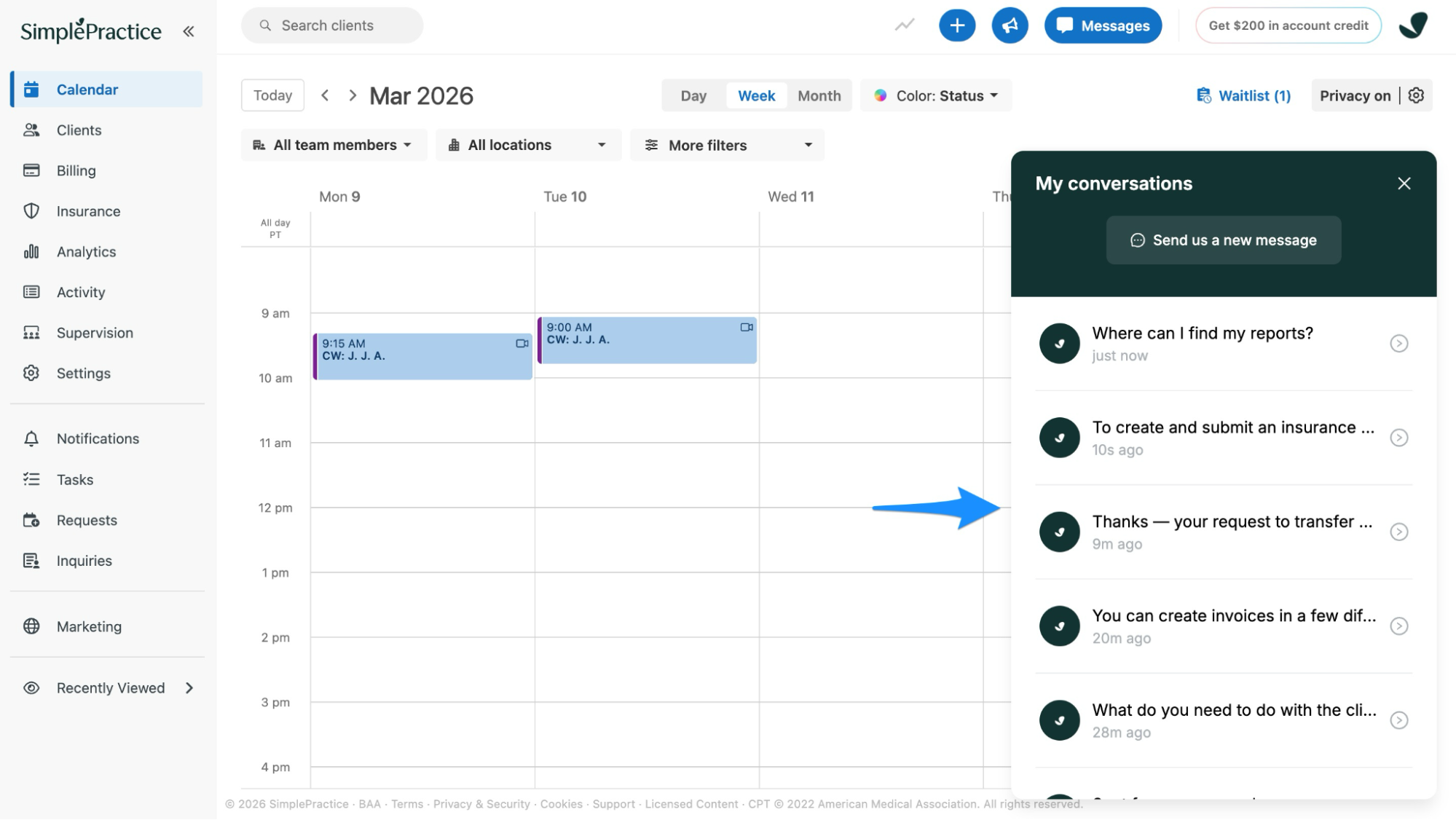Open Supervision in the sidebar

pyautogui.click(x=106, y=333)
